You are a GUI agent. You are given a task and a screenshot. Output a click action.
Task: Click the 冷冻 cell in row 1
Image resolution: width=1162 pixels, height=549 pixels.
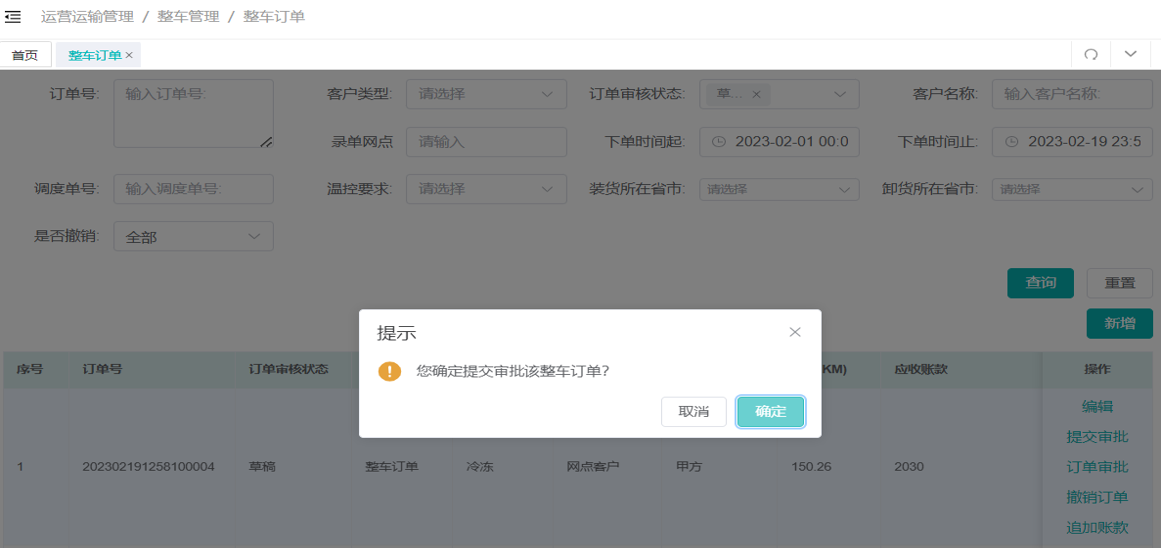coord(479,467)
